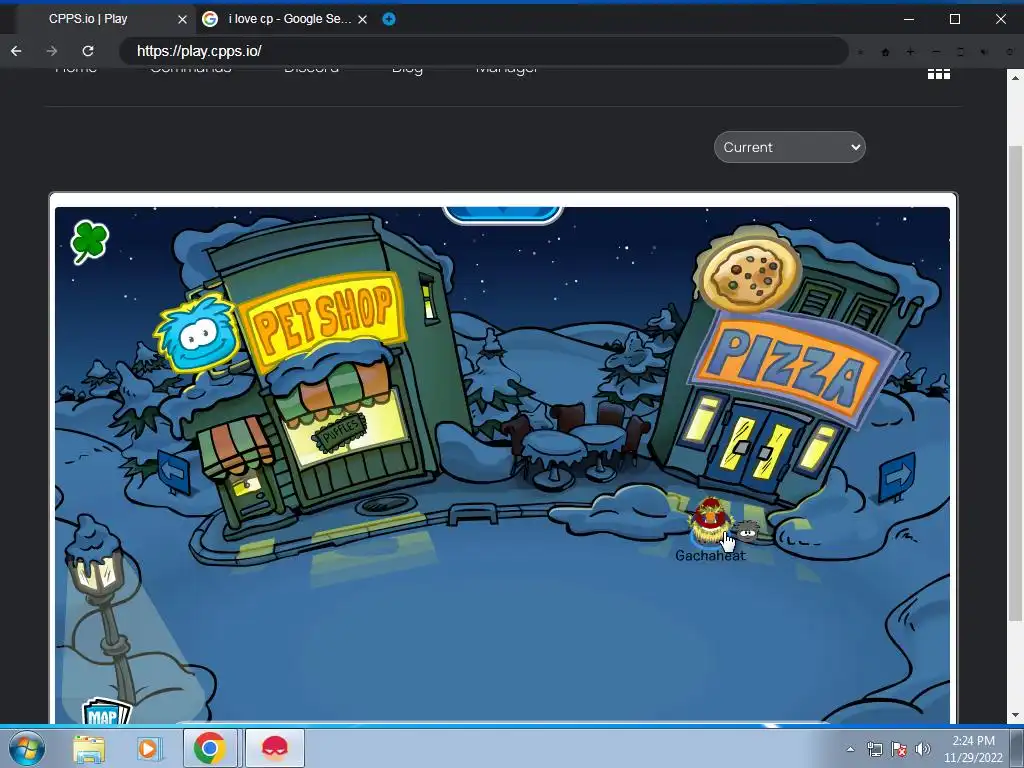
Task: Click the Chrome taskbar icon
Action: pos(210,748)
